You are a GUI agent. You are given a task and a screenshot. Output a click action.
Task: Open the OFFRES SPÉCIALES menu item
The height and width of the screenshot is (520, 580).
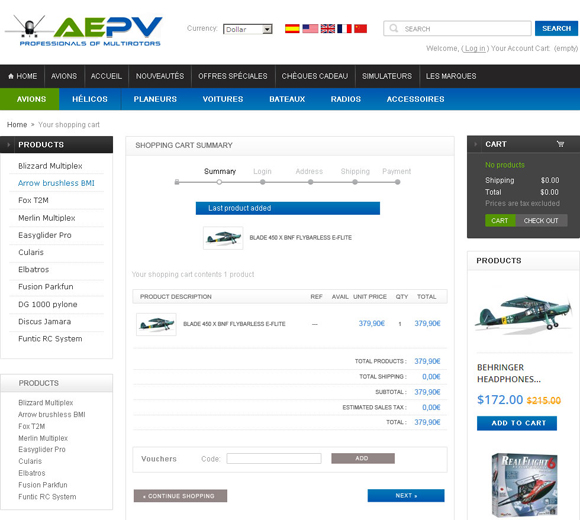click(233, 76)
